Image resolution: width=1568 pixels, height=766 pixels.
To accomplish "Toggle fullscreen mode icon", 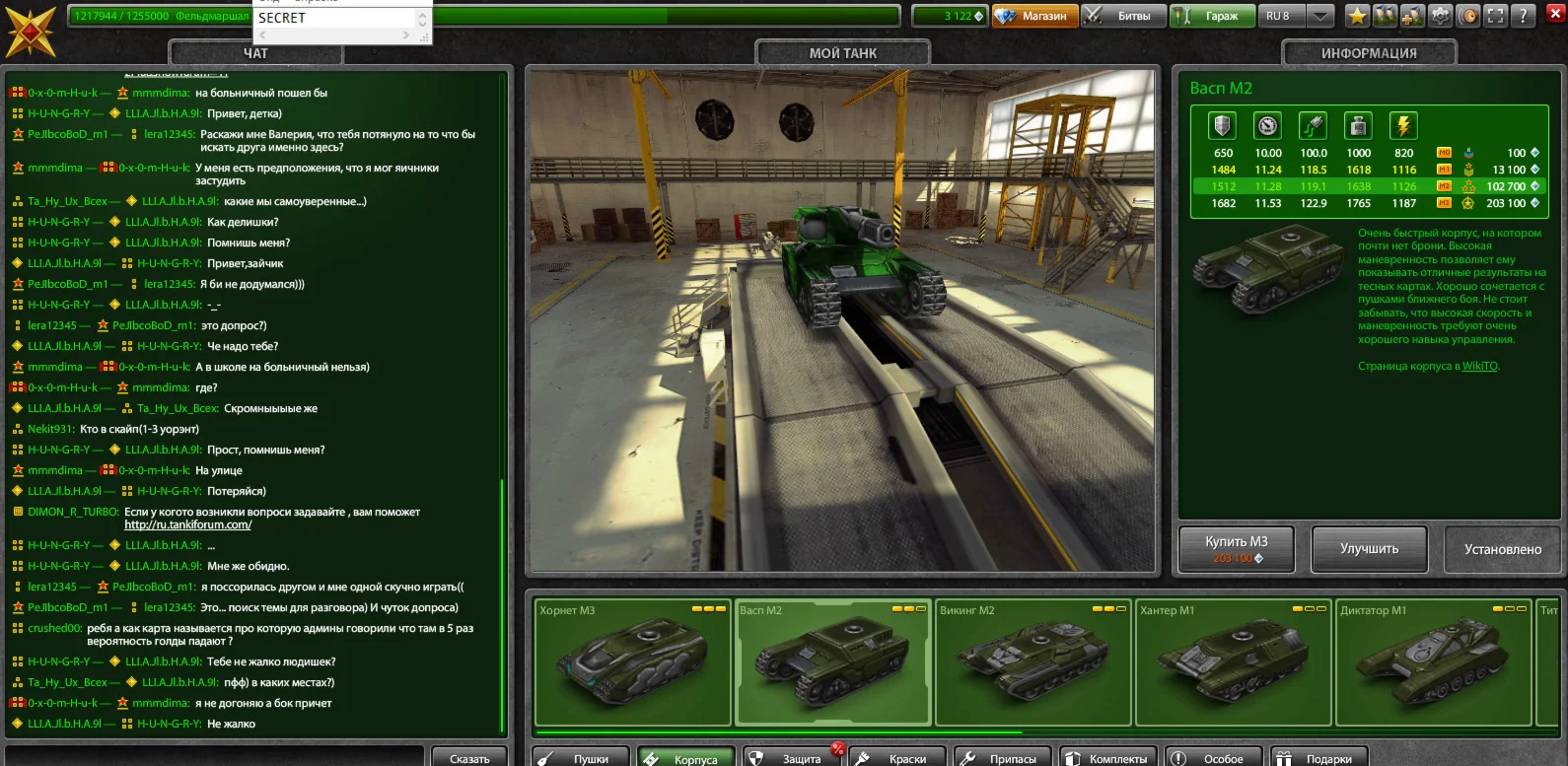I will pyautogui.click(x=1496, y=16).
